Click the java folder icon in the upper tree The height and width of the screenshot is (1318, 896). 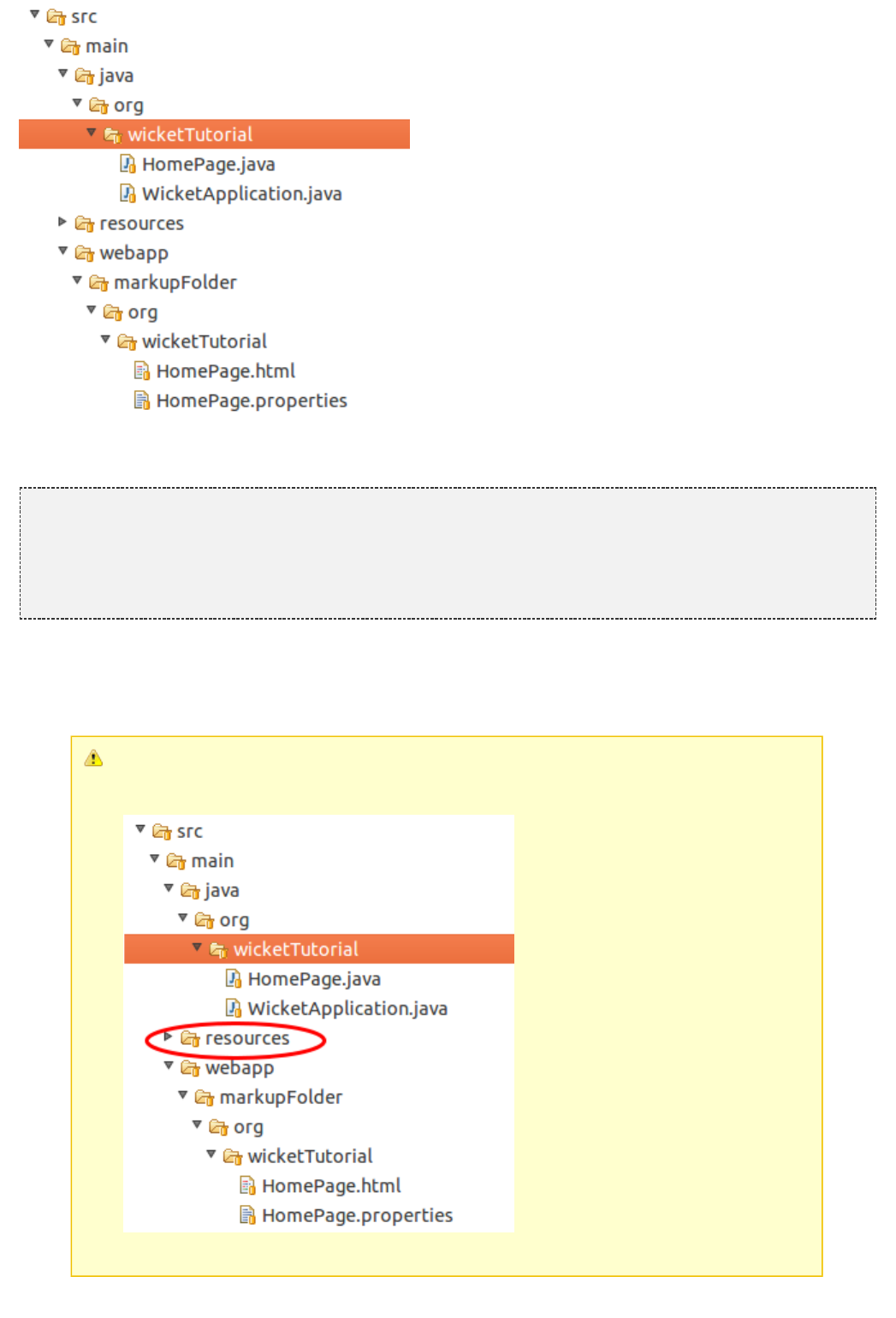pos(84,76)
